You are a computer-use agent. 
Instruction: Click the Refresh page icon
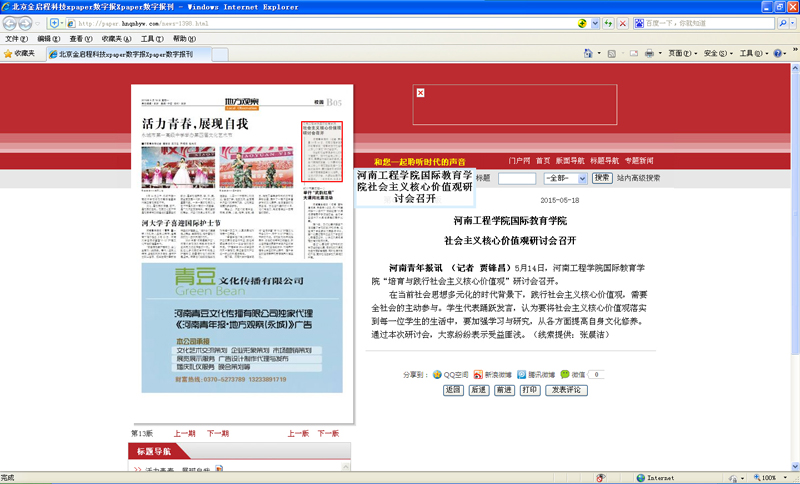(608, 23)
